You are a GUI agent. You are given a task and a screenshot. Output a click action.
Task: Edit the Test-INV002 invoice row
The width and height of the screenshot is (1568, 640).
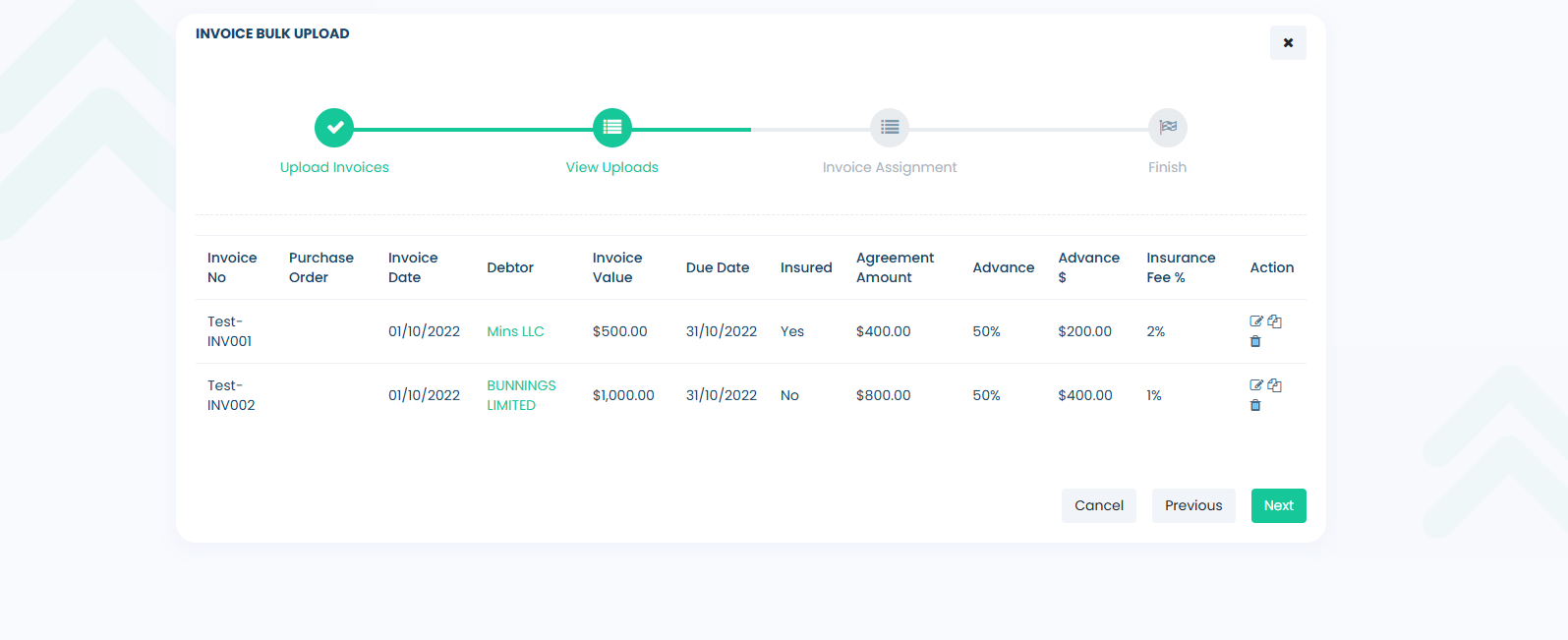(1255, 385)
